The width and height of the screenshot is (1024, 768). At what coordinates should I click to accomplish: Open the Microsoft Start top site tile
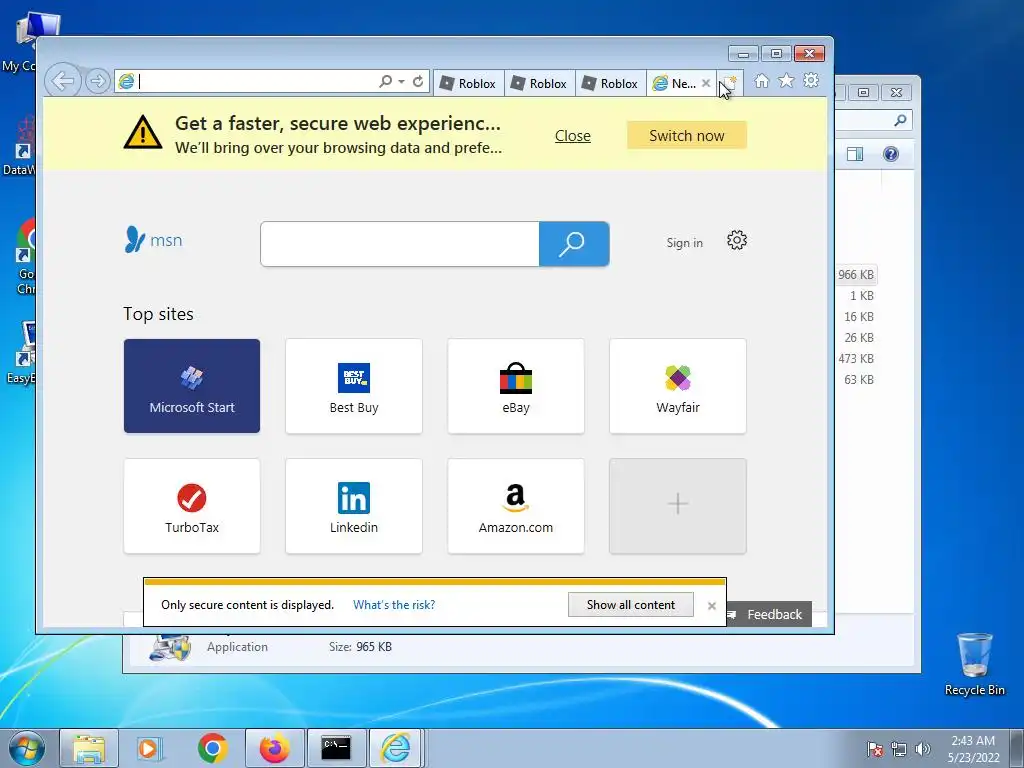tap(192, 386)
